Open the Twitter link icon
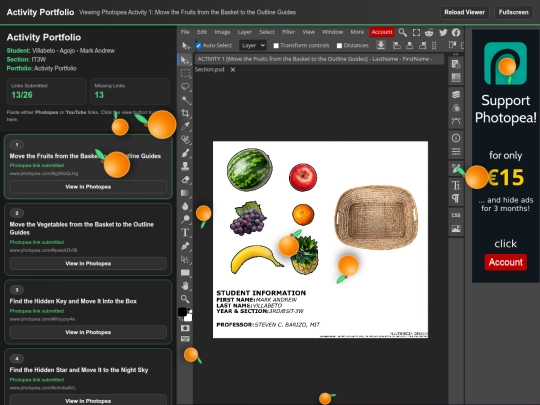 [443, 32]
